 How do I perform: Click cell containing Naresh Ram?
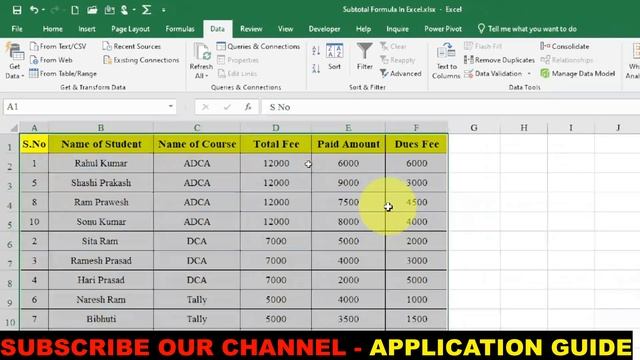click(101, 299)
